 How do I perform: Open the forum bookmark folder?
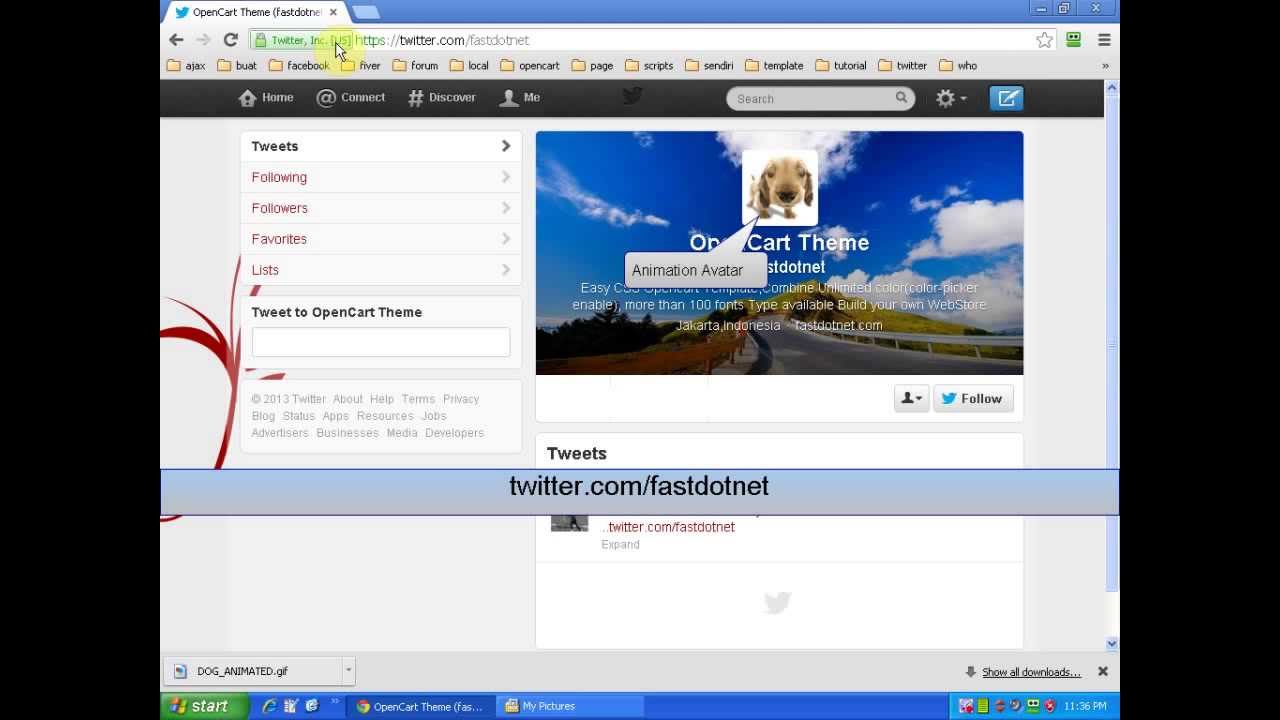coord(415,66)
